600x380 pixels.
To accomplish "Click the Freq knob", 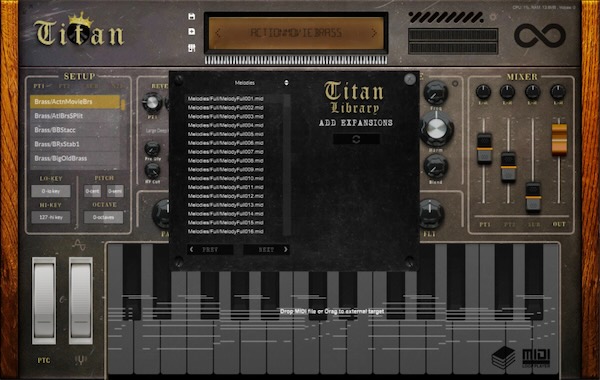I will coord(435,93).
